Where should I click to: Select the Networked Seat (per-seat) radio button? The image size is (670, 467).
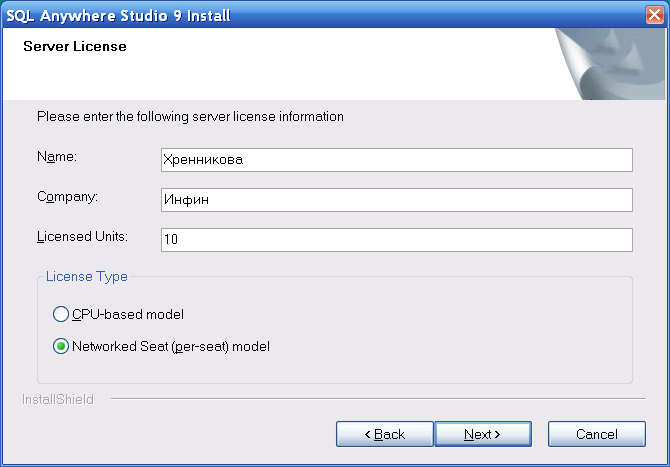click(61, 347)
